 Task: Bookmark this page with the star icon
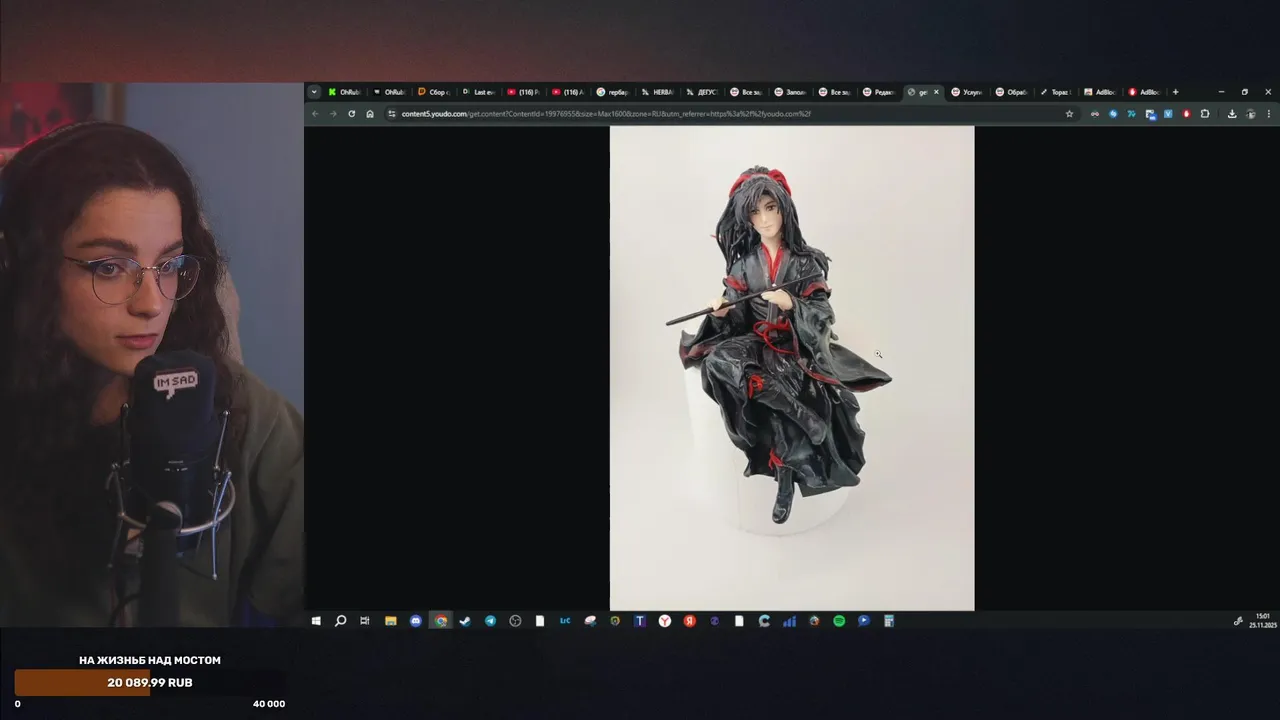1069,114
